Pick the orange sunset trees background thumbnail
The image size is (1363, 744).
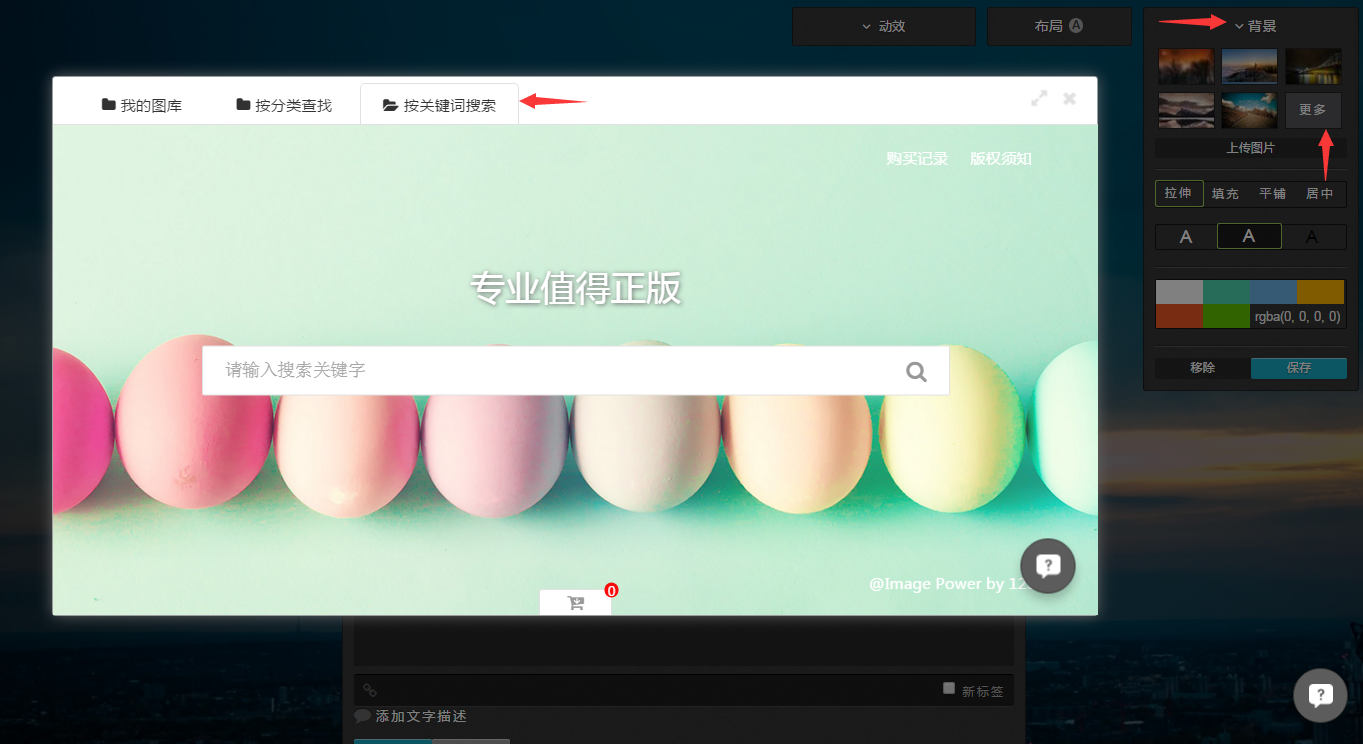pos(1186,66)
